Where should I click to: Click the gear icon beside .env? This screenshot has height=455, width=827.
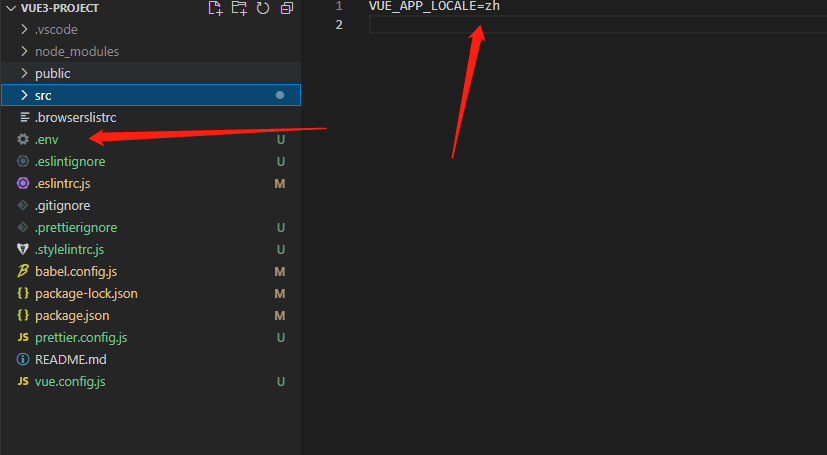click(23, 139)
